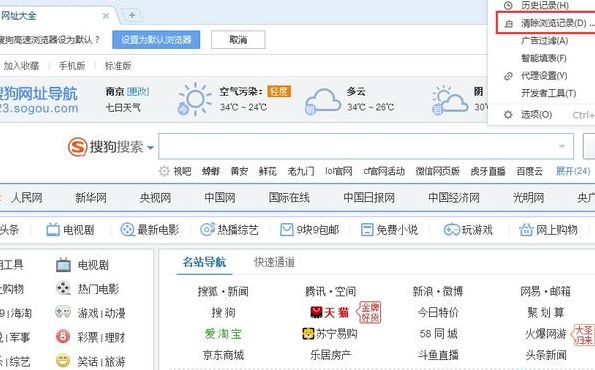
Task: Click the 轻度 air pollution badge
Action: (279, 91)
